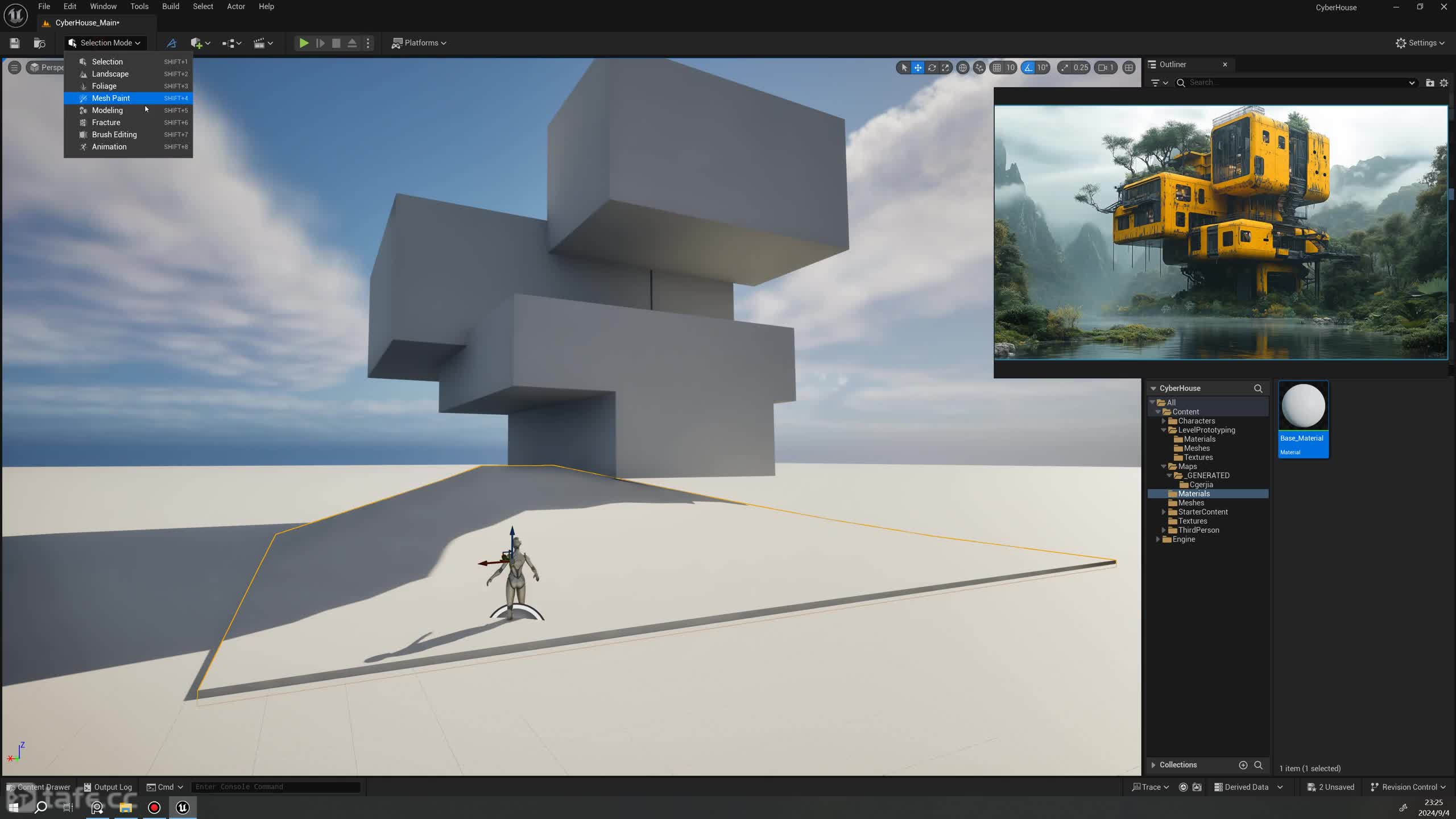Open rotation snap value 10° dropdown
Image resolution: width=1456 pixels, height=819 pixels.
(1043, 68)
